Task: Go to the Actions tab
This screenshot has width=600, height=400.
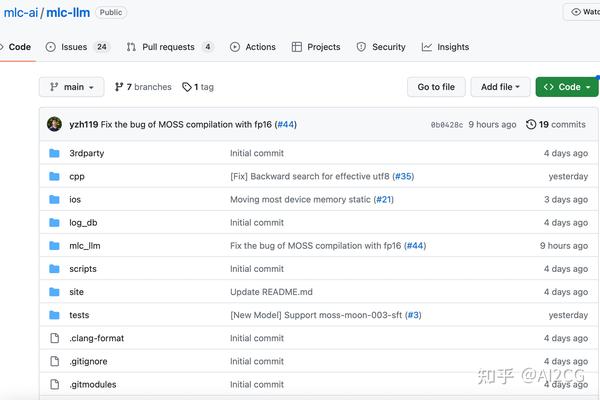Action: click(253, 47)
